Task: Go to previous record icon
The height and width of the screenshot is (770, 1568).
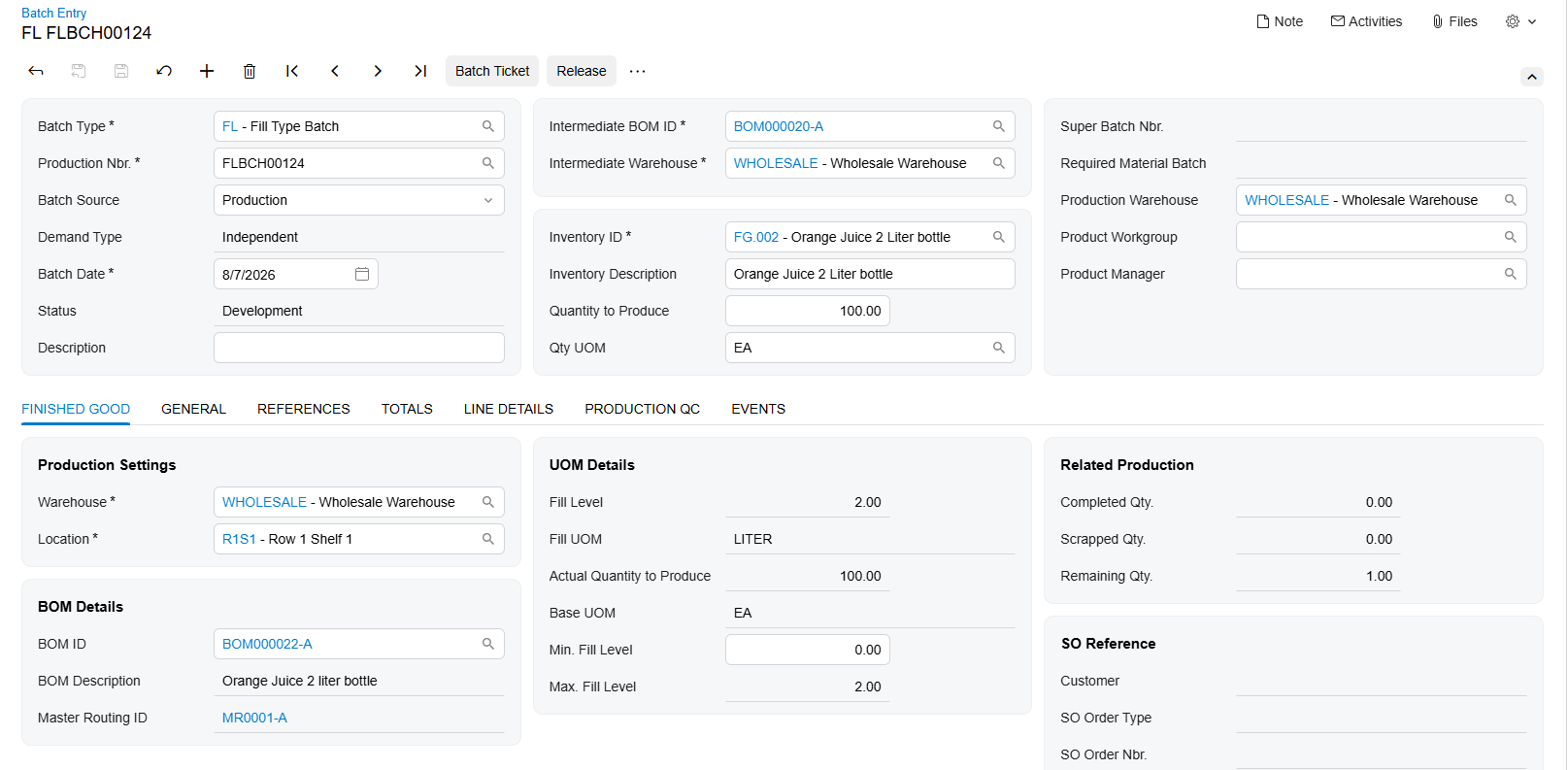Action: tap(335, 71)
